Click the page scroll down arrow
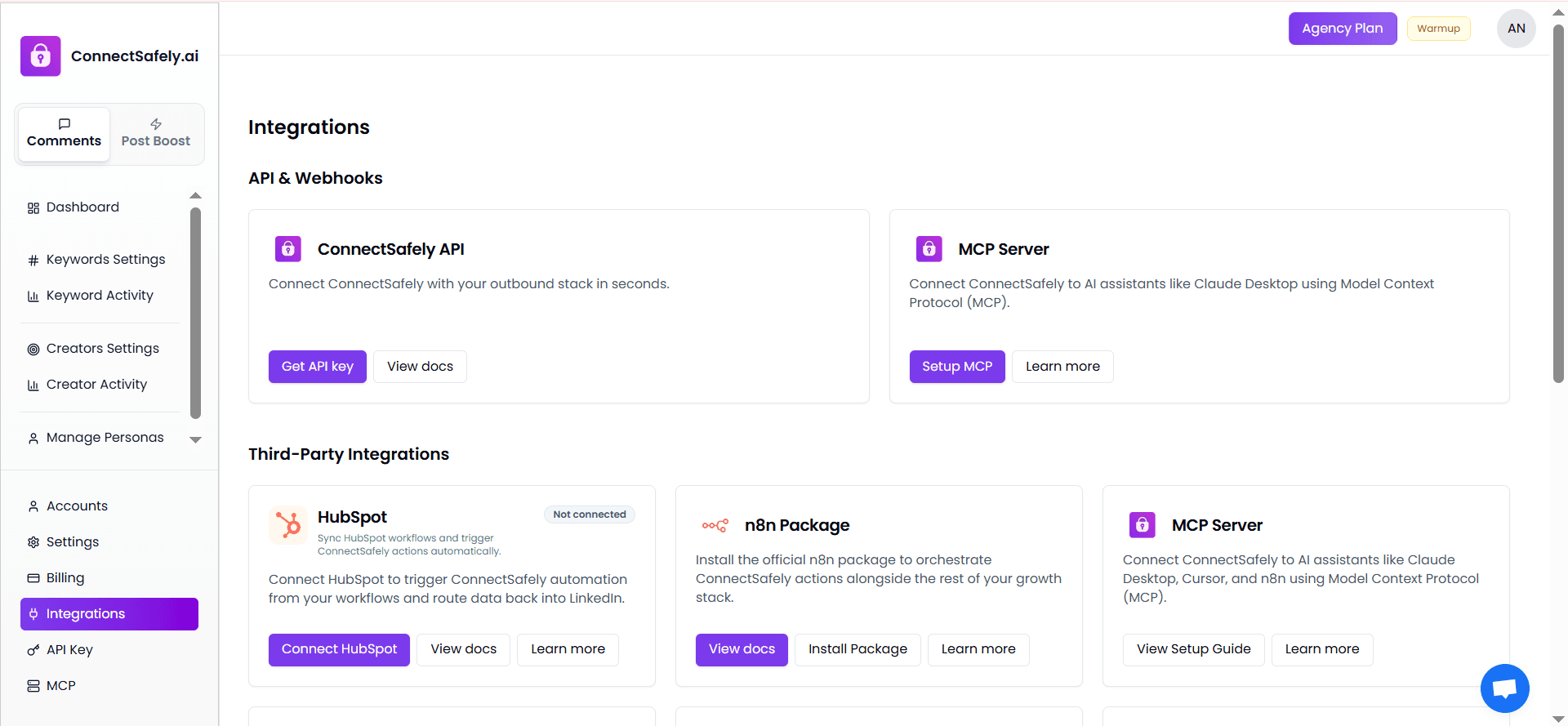1568x726 pixels. tap(1558, 719)
